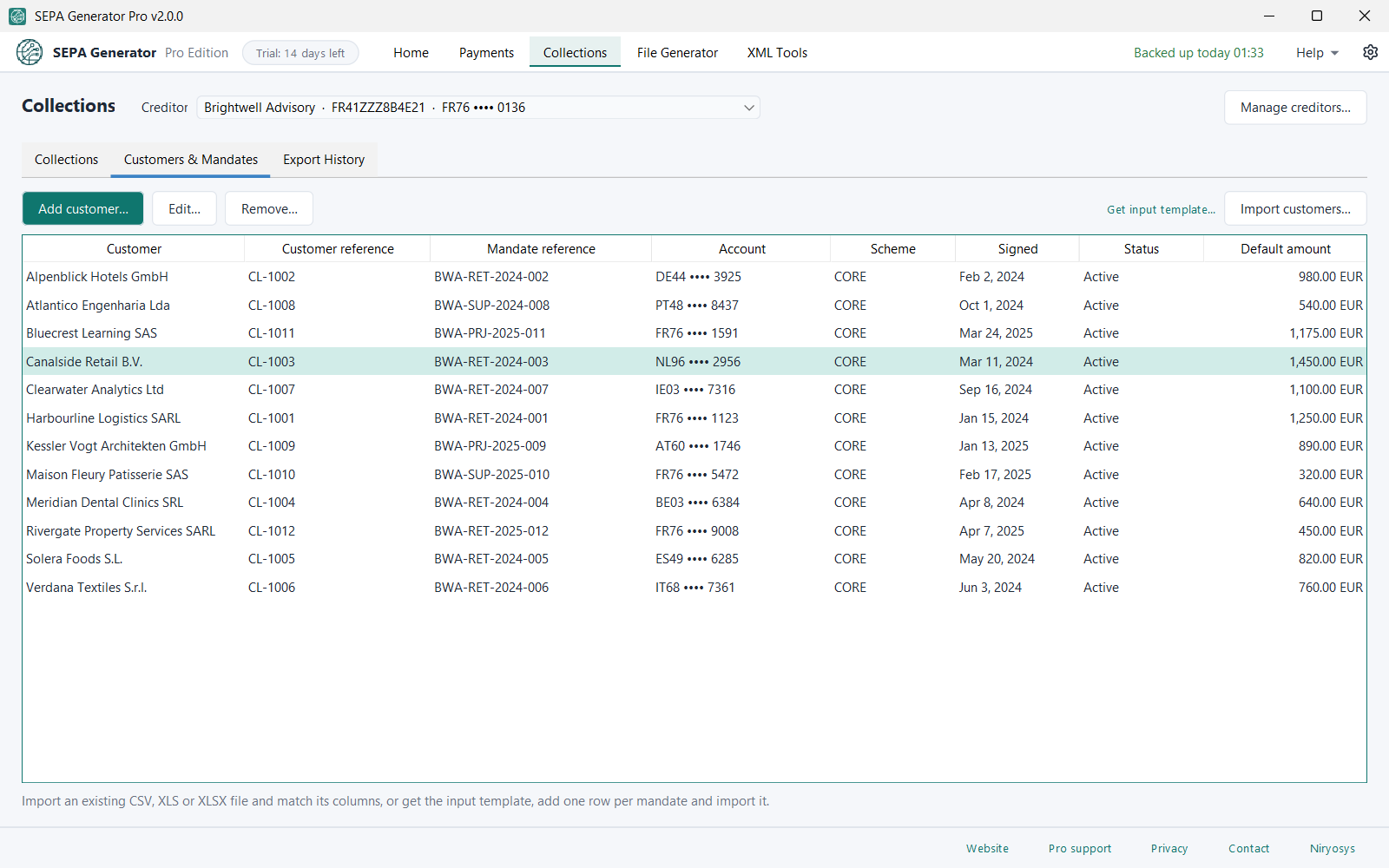Select Clearwater Analytics Ltd customer

[x=694, y=390]
